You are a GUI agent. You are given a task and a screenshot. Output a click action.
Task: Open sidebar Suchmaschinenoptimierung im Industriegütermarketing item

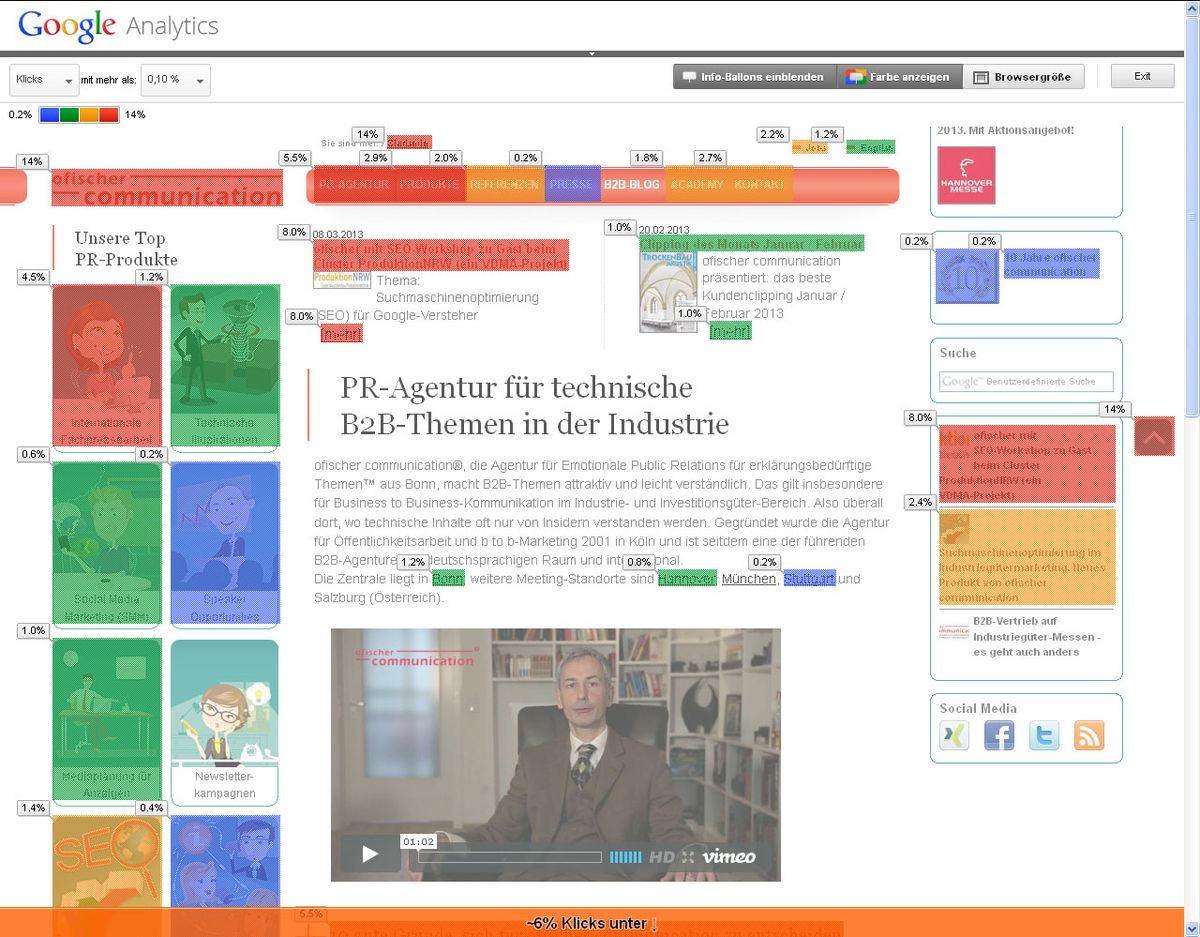click(1027, 558)
